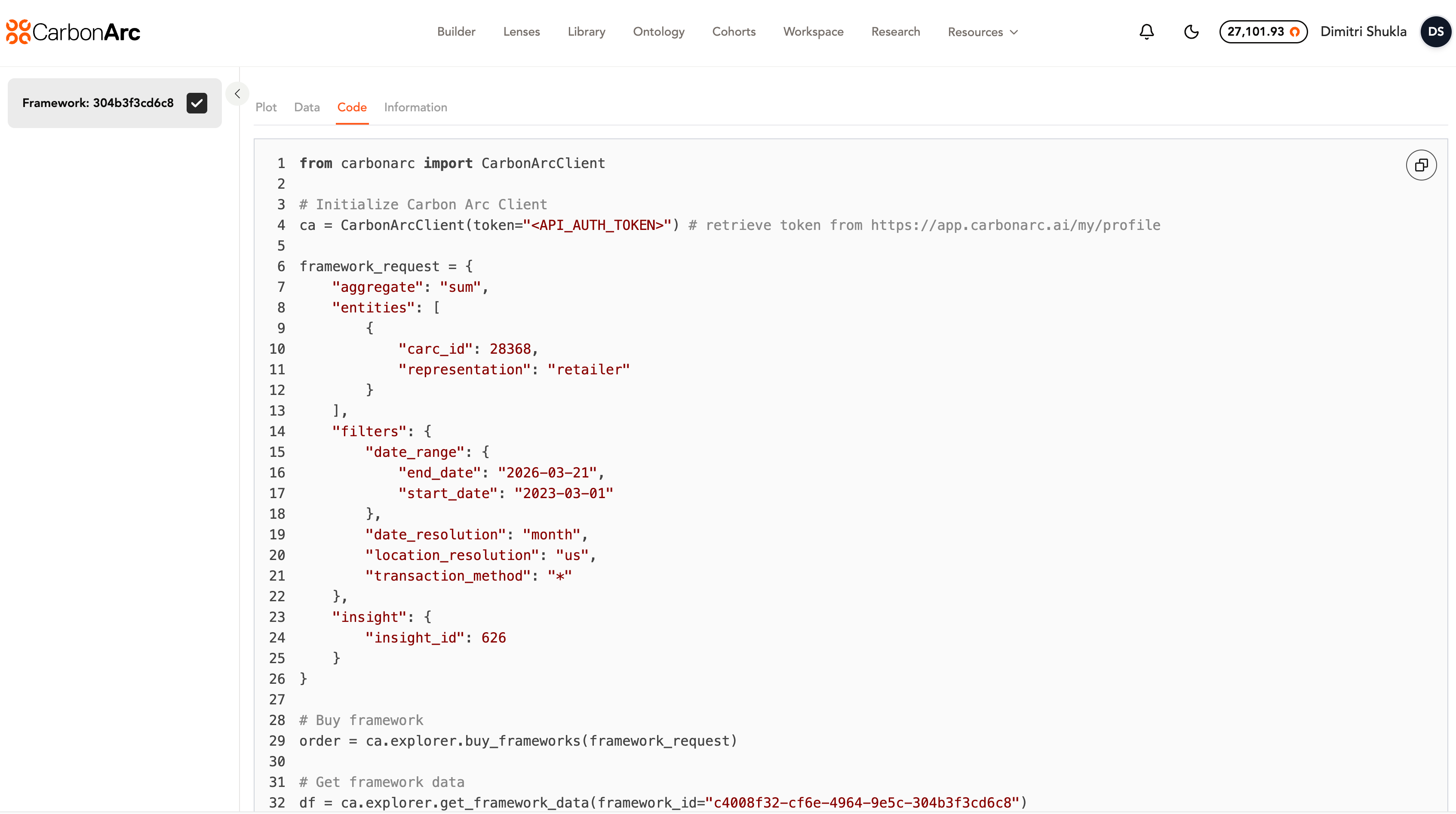Open the Library section
The height and width of the screenshot is (814, 1456).
[586, 32]
